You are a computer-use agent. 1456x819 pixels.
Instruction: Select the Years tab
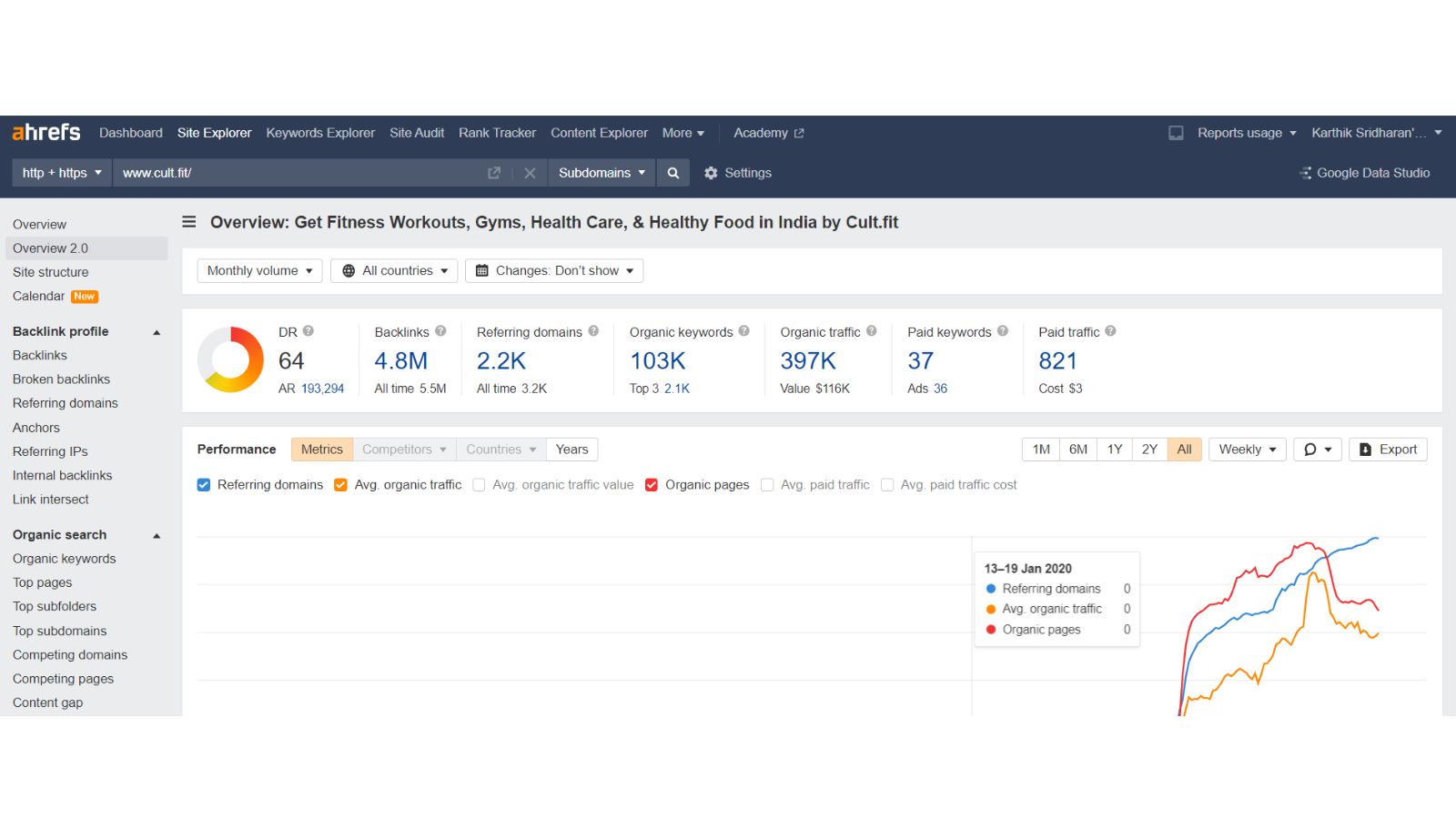(571, 450)
